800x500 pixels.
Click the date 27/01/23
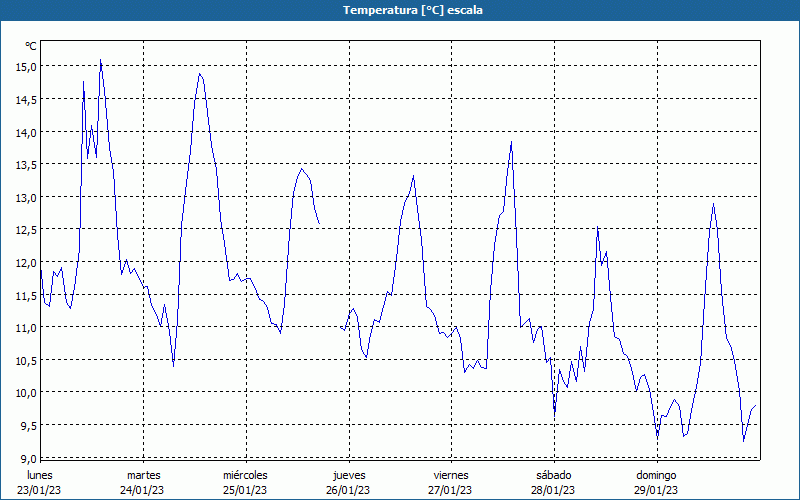(451, 490)
